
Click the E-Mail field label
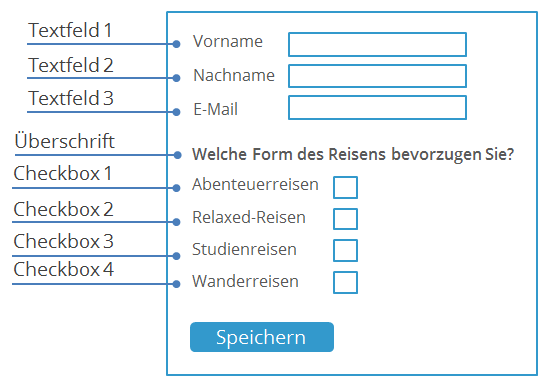[x=215, y=109]
